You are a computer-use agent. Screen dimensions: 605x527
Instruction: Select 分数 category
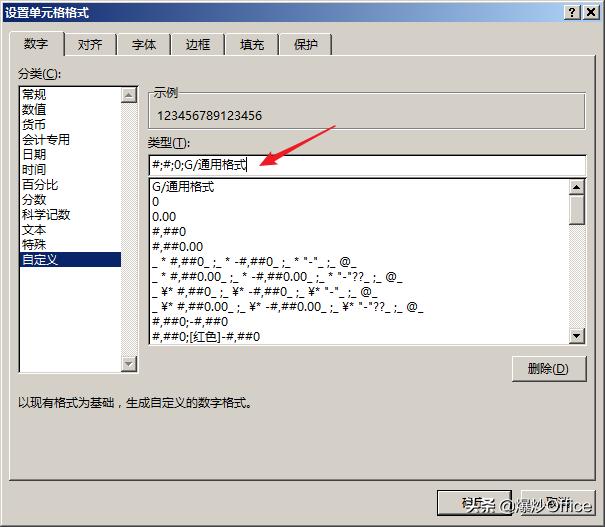70,199
